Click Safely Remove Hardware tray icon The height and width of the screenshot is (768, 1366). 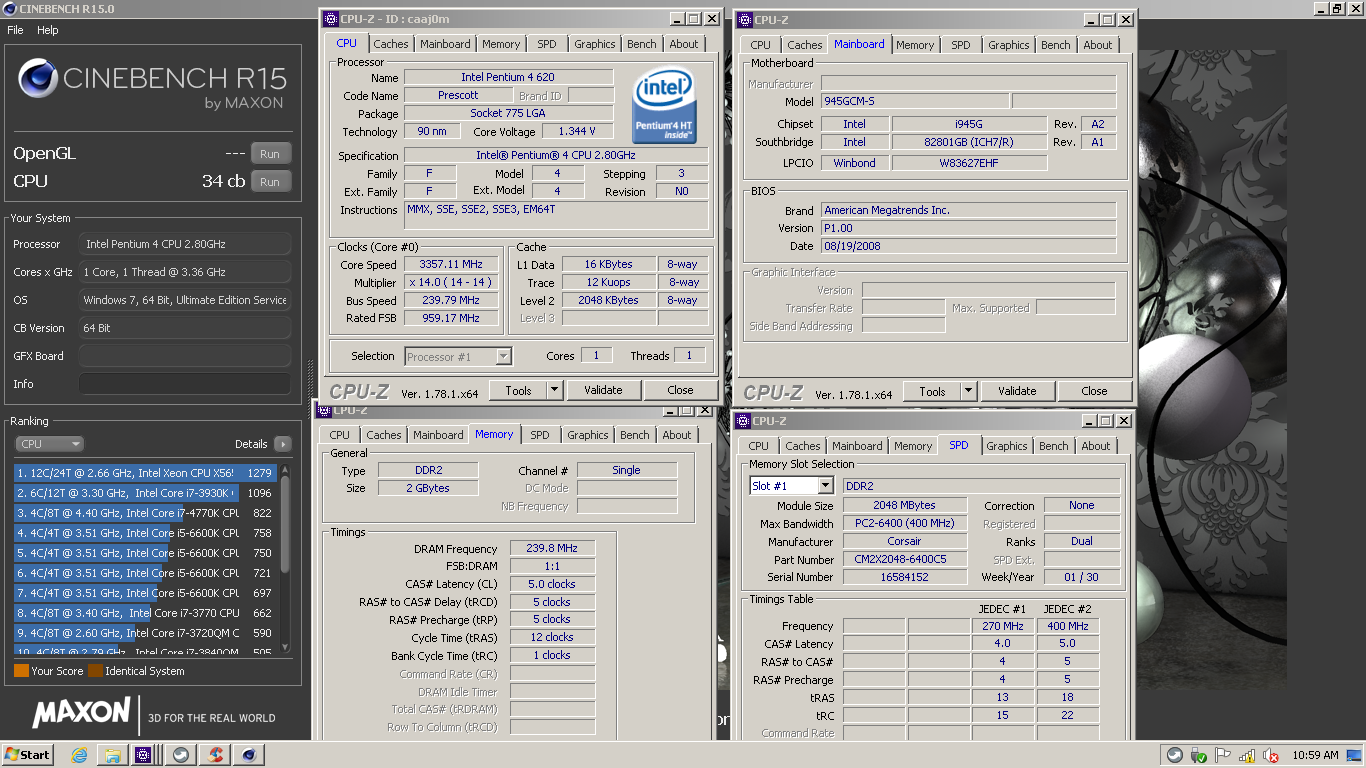click(1199, 756)
